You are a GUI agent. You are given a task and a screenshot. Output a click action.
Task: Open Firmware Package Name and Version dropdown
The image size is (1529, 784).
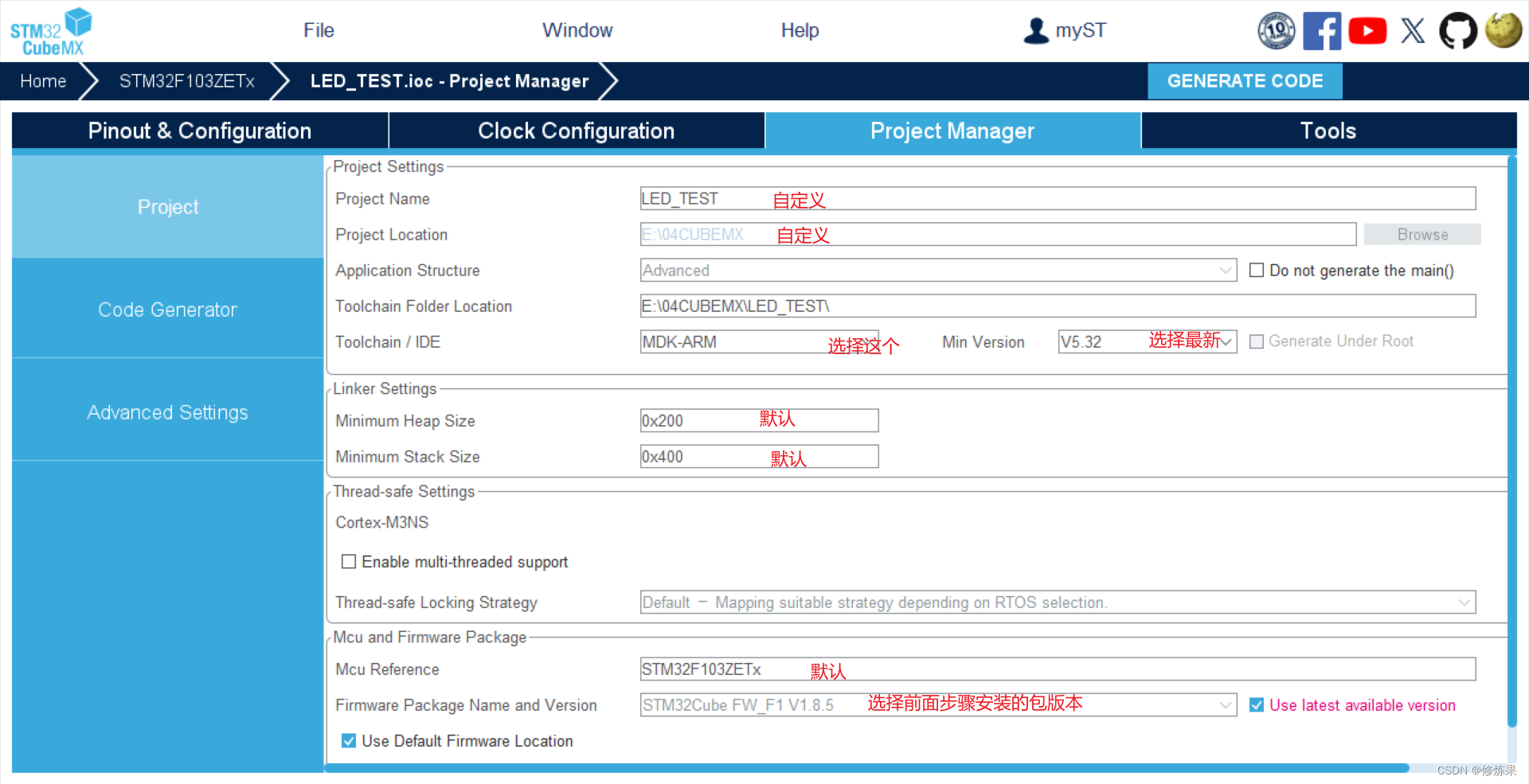938,704
